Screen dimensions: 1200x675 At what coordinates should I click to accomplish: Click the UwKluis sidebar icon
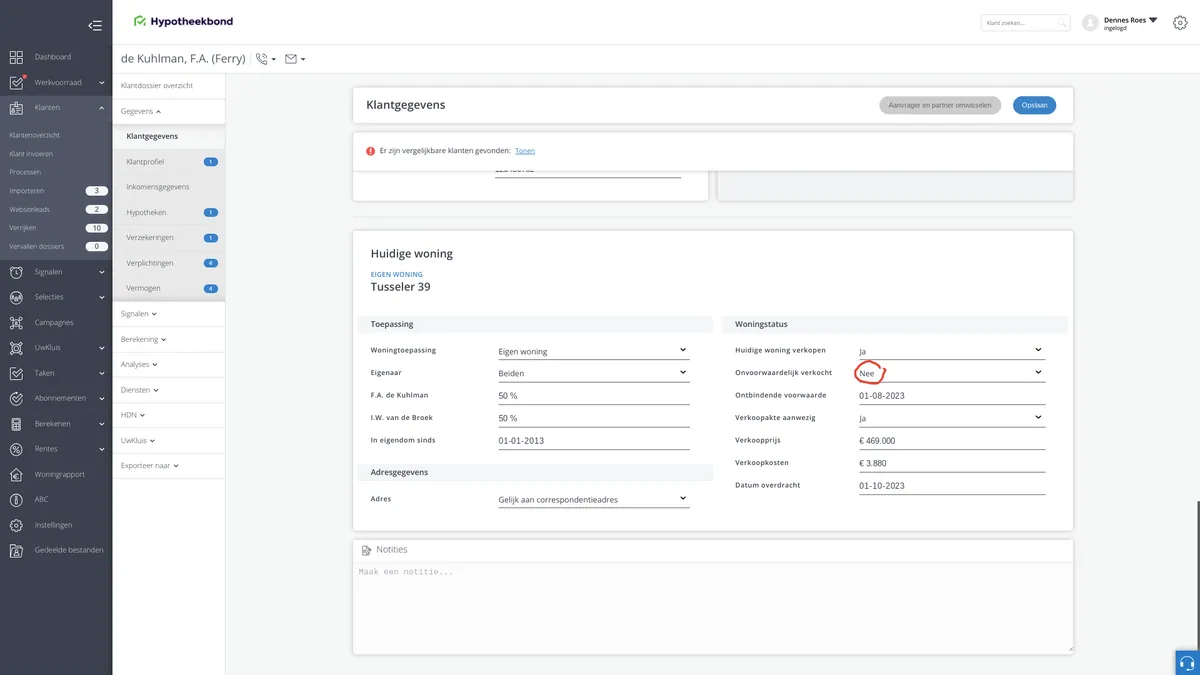click(16, 348)
